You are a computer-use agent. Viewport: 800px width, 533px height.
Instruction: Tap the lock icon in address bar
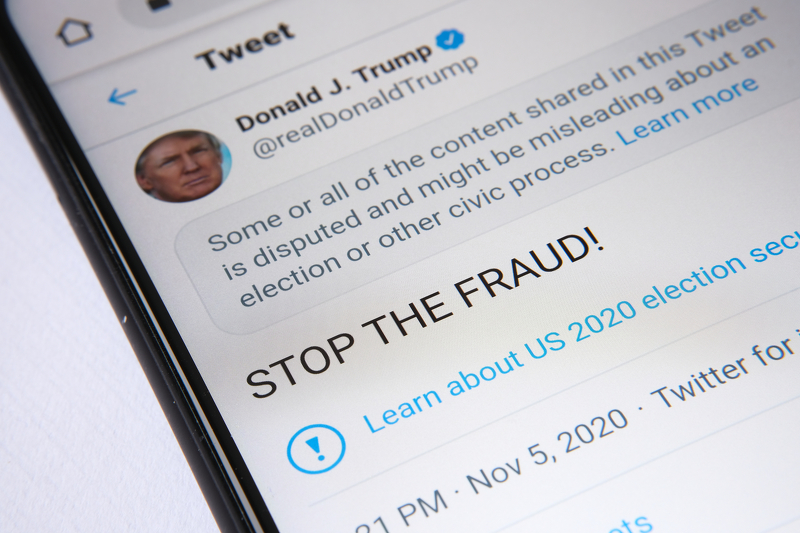tap(159, 5)
